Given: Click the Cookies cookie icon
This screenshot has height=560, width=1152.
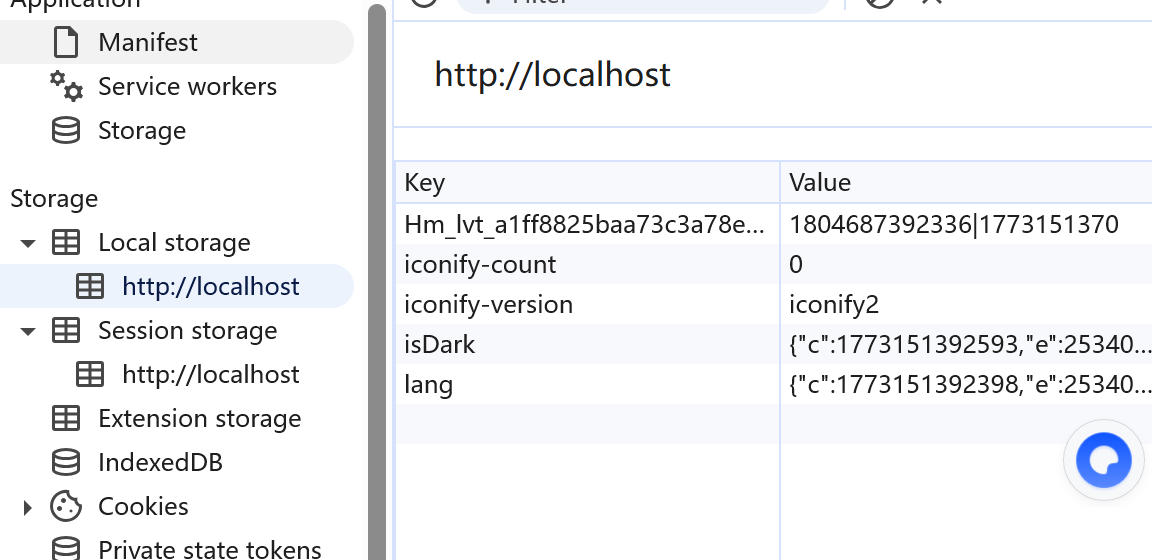Looking at the screenshot, I should point(66,507).
